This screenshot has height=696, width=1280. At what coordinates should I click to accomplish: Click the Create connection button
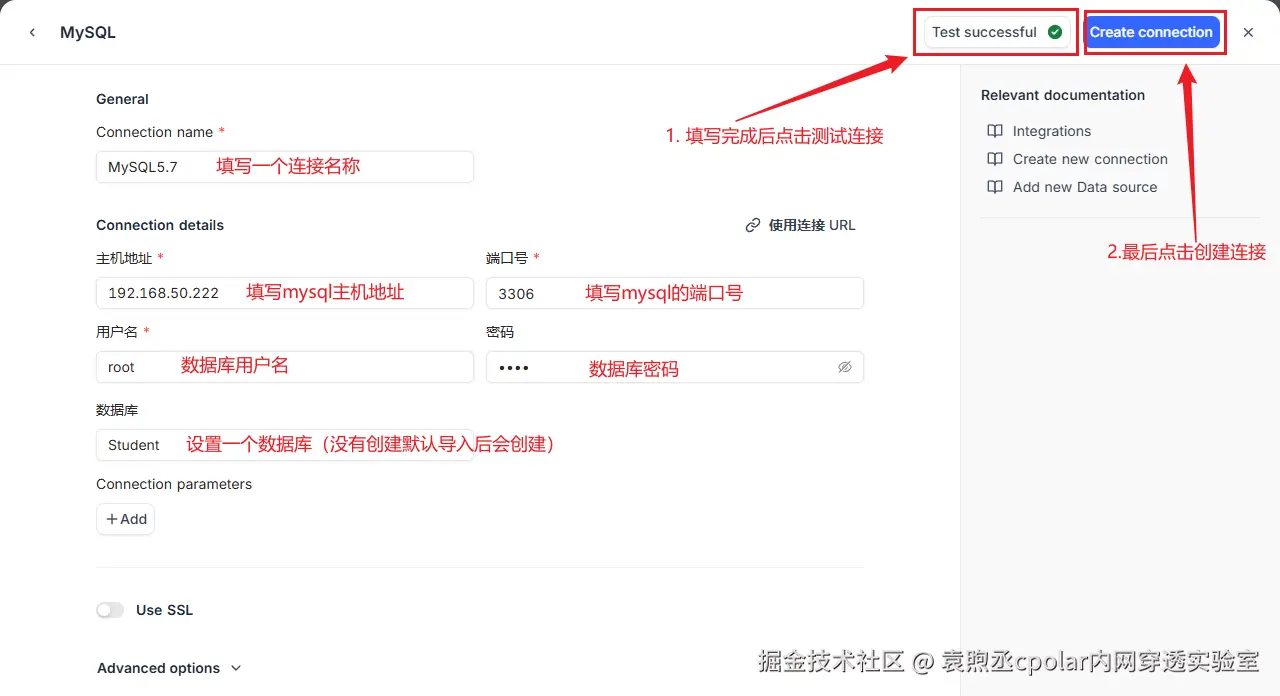tap(1151, 32)
